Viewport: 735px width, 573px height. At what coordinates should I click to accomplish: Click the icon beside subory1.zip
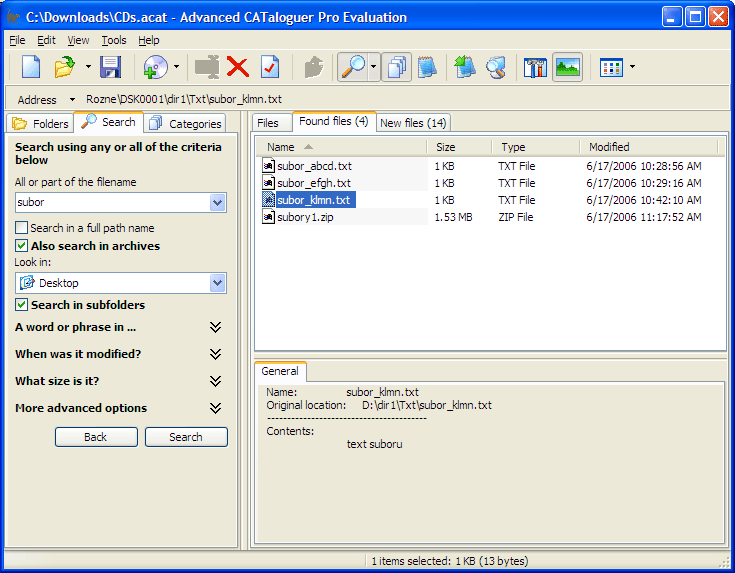pos(269,217)
